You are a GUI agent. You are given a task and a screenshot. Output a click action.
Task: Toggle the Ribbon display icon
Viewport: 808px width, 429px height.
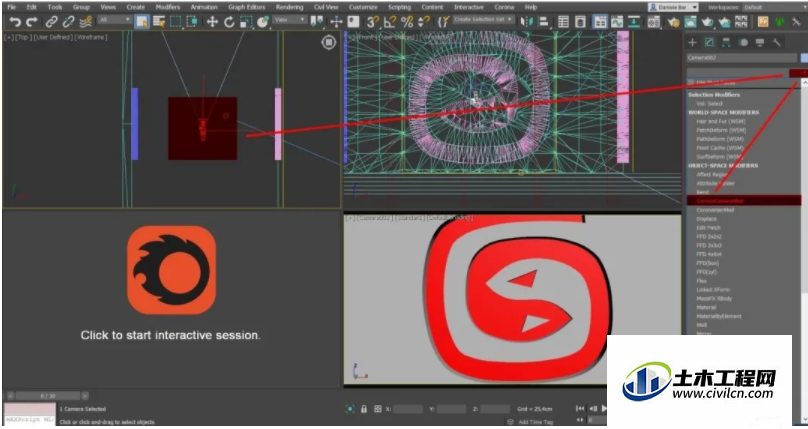600,22
